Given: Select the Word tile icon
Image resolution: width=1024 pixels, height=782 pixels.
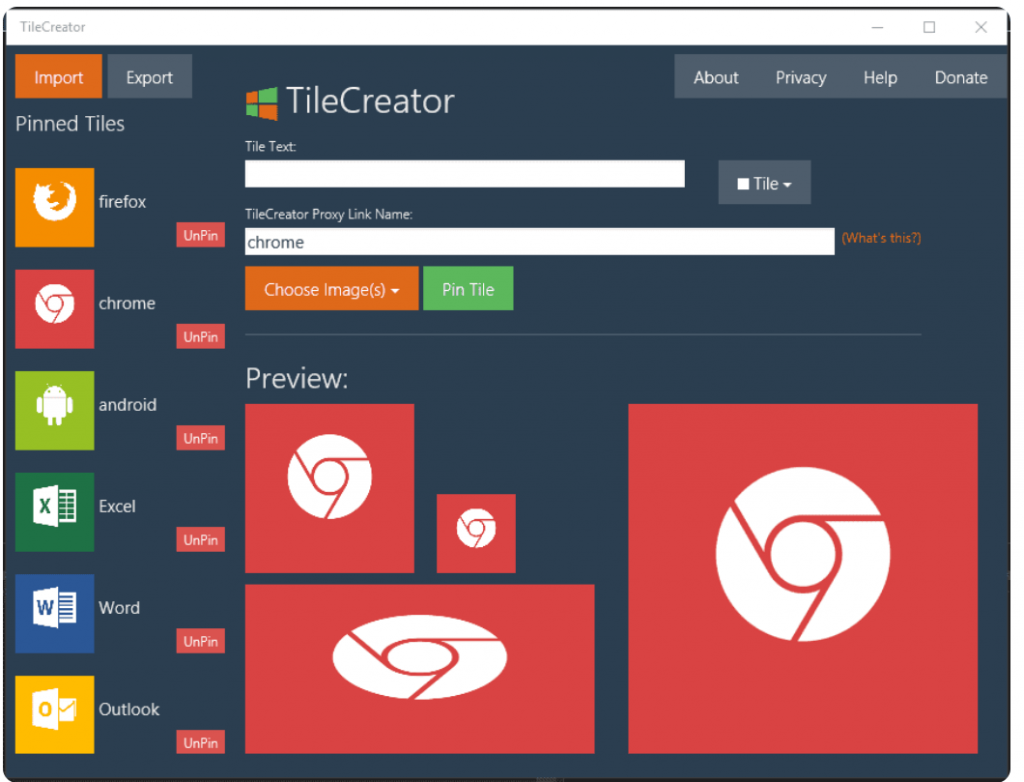Looking at the screenshot, I should (54, 613).
